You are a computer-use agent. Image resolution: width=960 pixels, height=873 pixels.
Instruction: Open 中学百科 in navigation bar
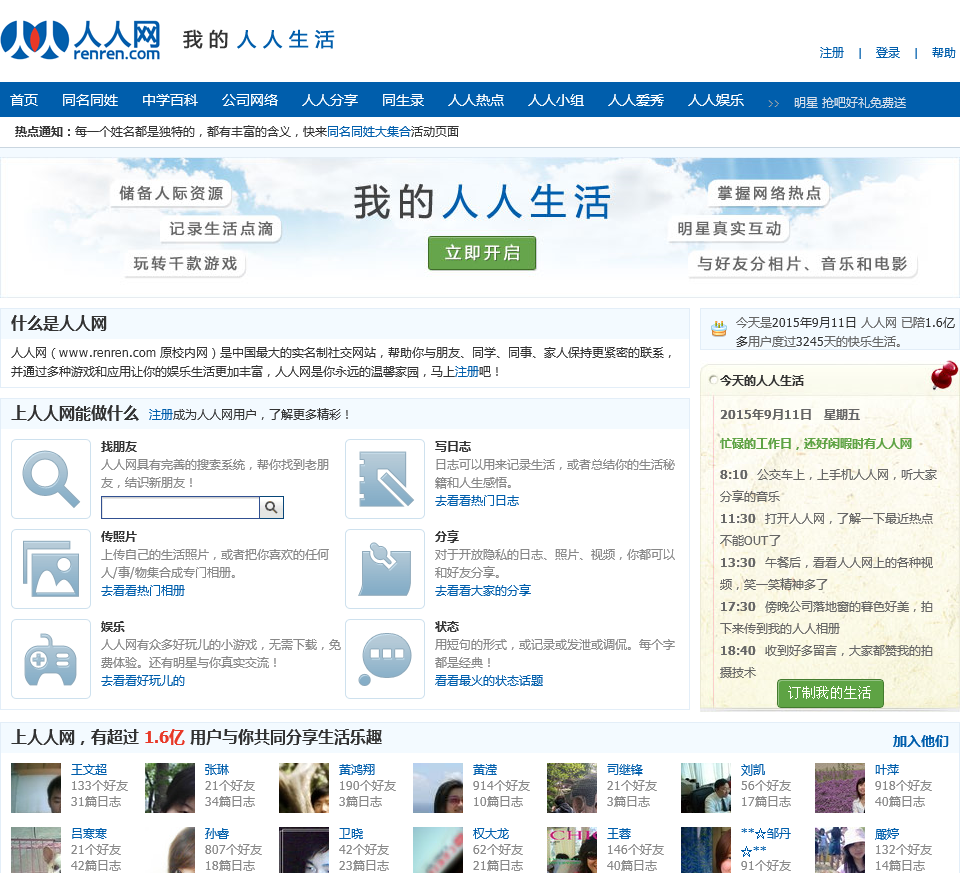point(170,100)
